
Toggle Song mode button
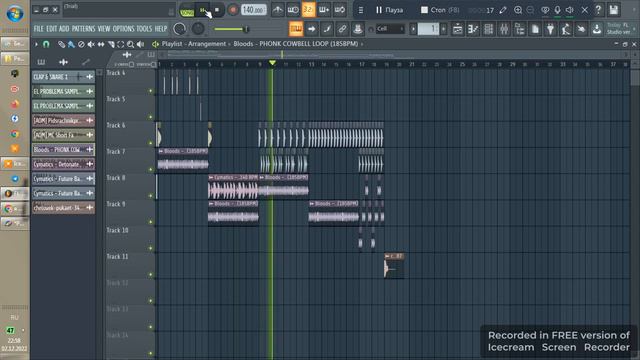(187, 12)
